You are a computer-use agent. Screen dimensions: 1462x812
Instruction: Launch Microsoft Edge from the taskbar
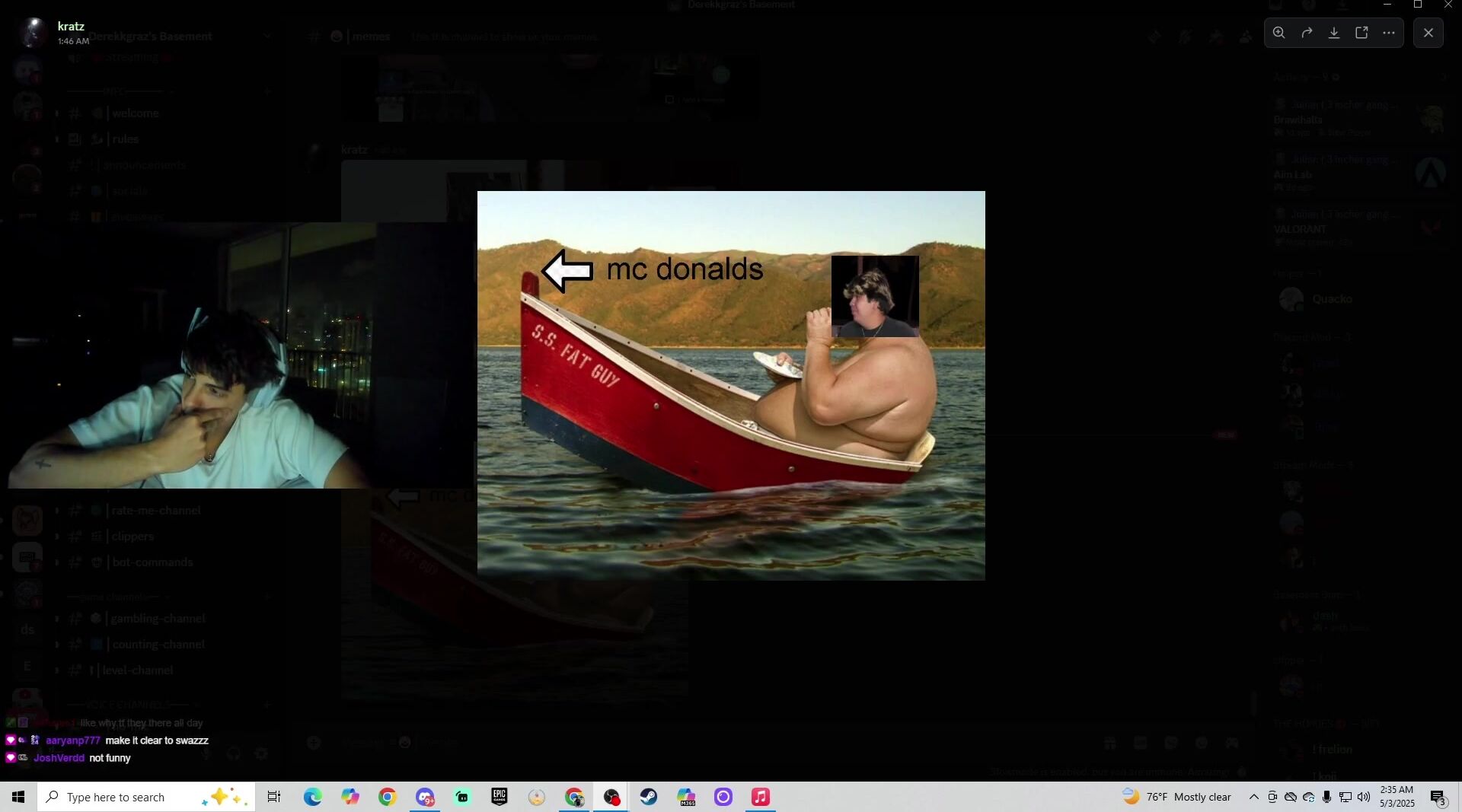[312, 797]
